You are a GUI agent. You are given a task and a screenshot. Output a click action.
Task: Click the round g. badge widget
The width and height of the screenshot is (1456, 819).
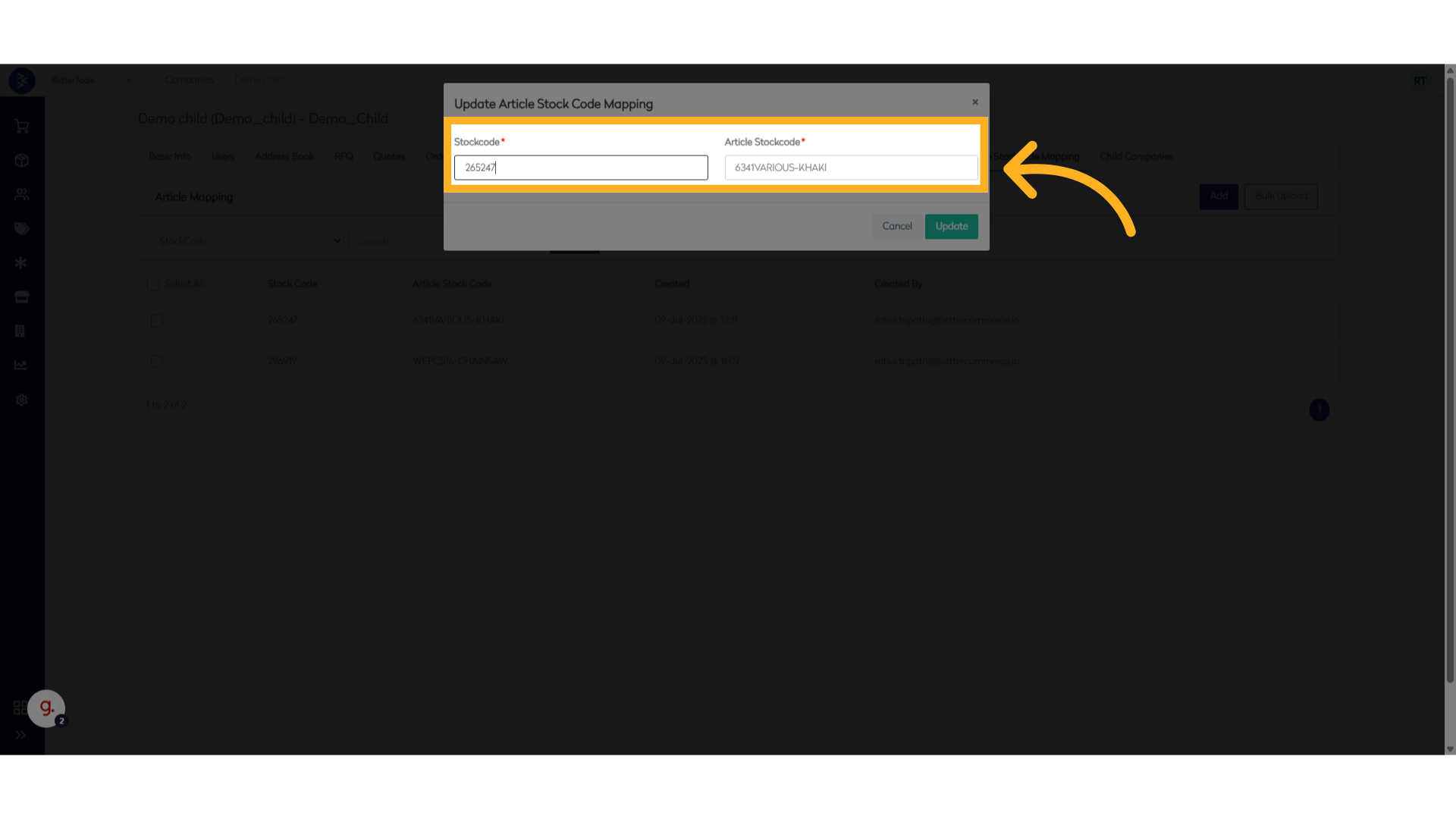[46, 708]
